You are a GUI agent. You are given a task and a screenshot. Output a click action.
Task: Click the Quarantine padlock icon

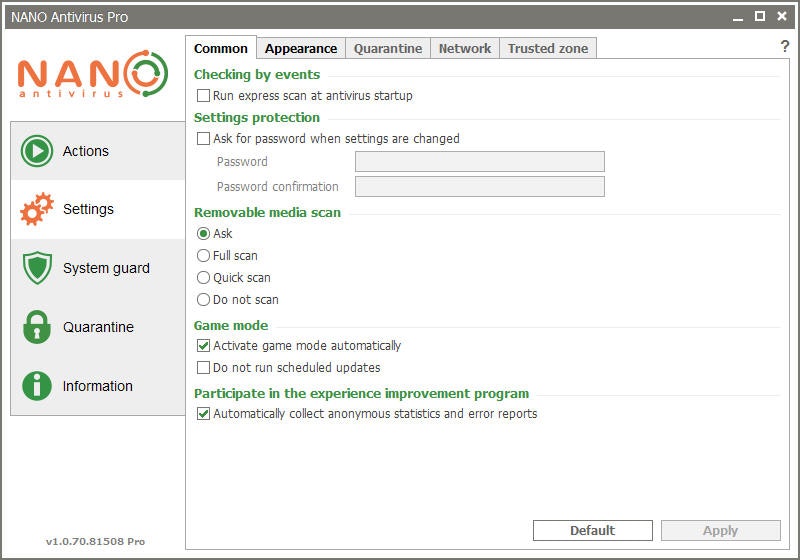[x=37, y=327]
